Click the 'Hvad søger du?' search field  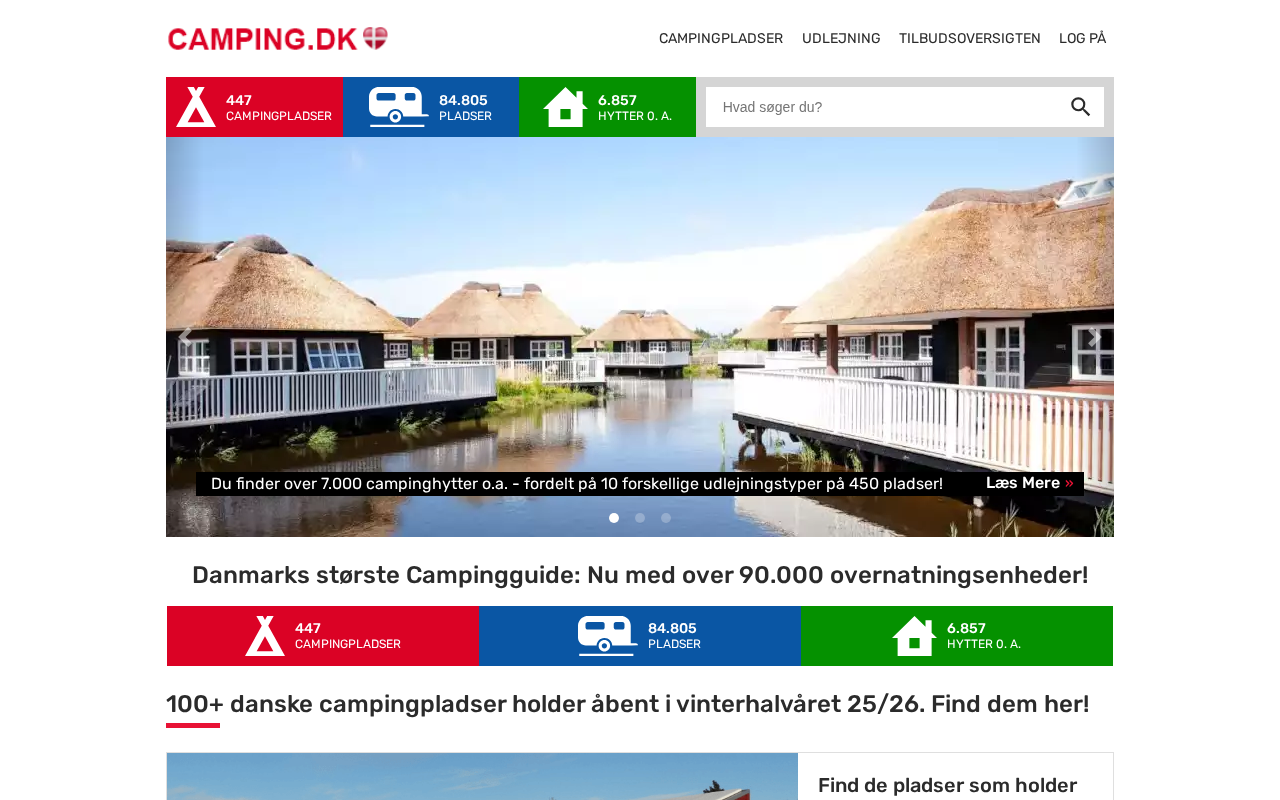click(885, 107)
